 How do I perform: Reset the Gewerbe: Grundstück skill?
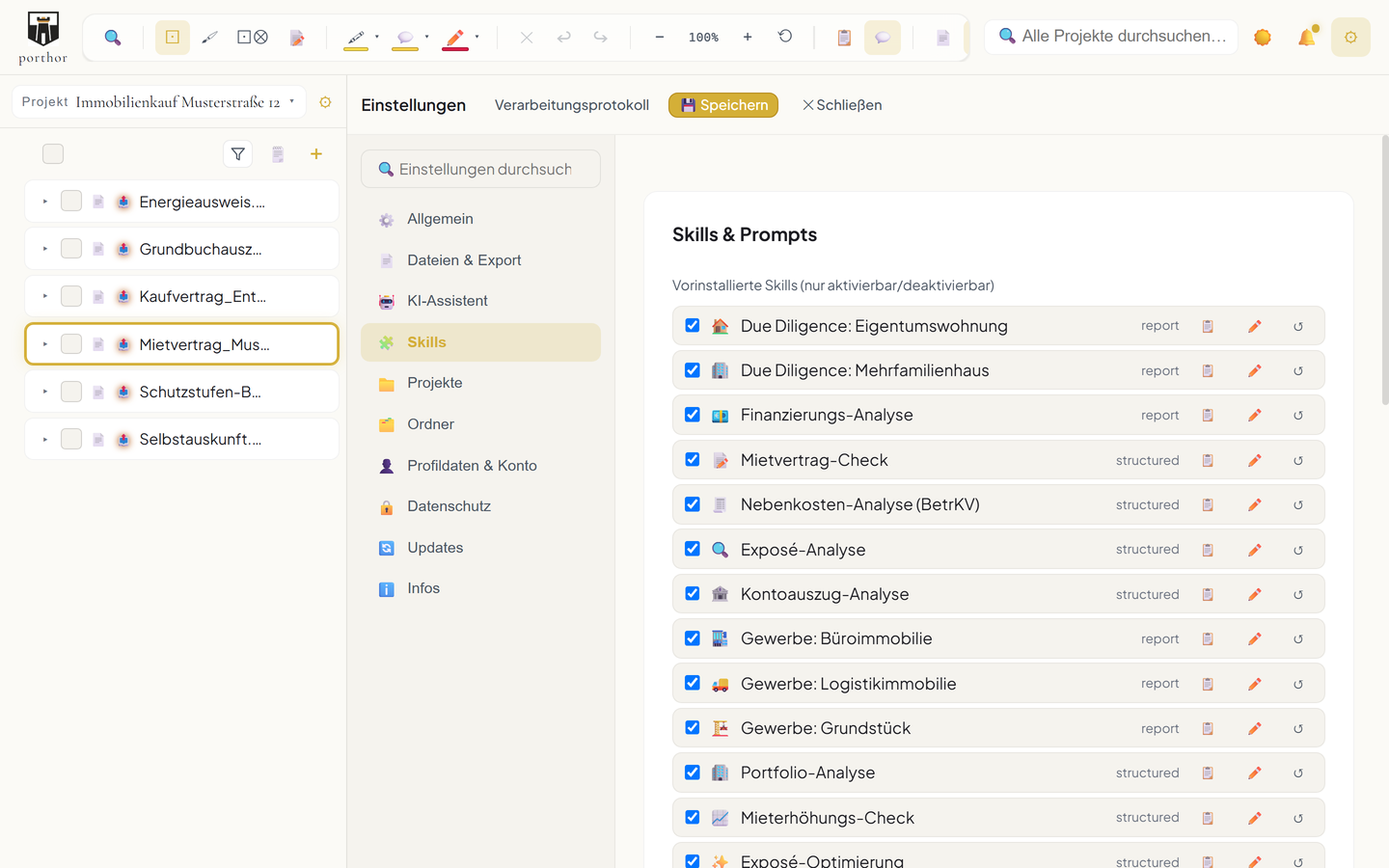pos(1298,729)
